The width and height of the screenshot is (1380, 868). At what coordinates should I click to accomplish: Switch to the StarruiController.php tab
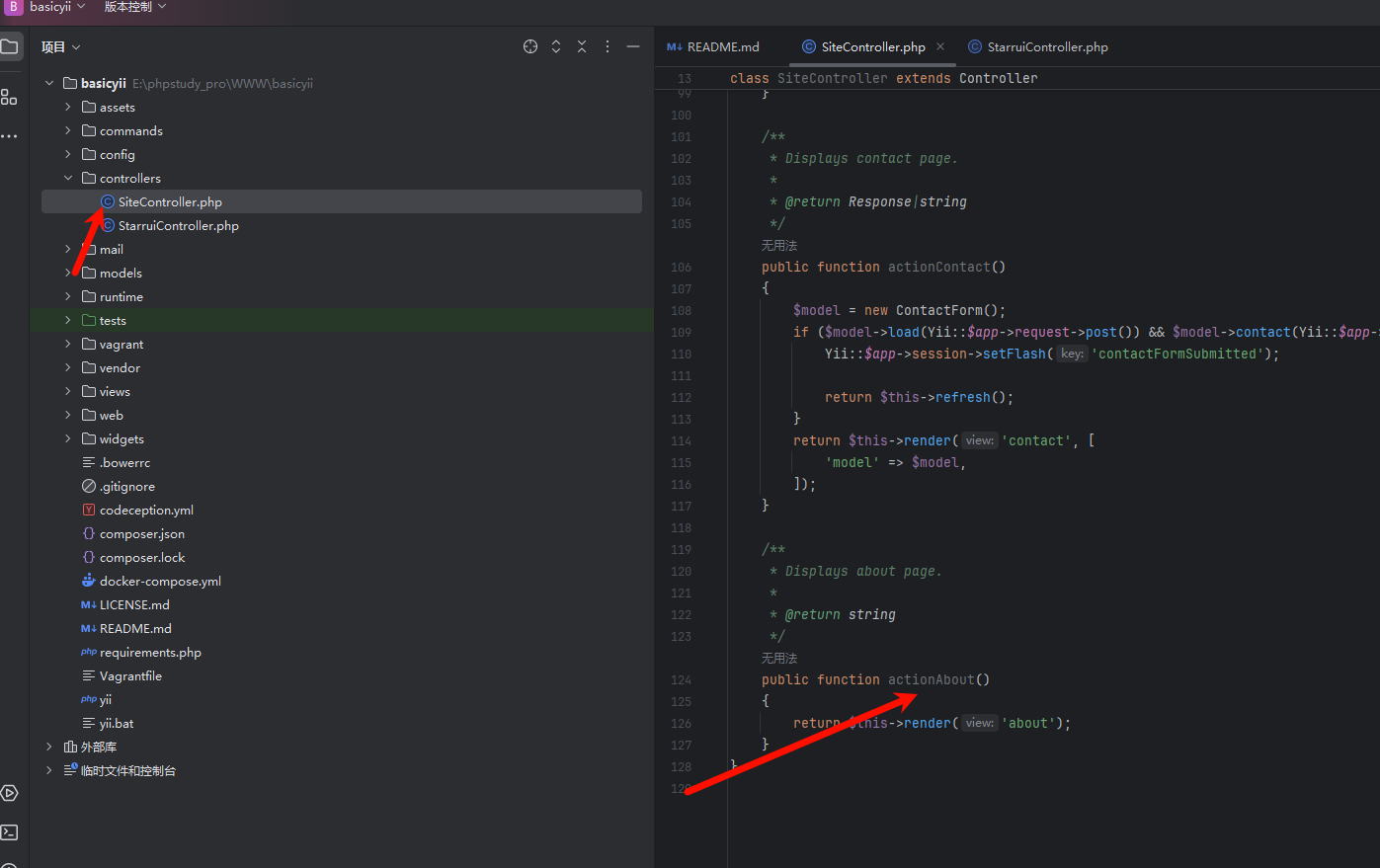(1047, 47)
